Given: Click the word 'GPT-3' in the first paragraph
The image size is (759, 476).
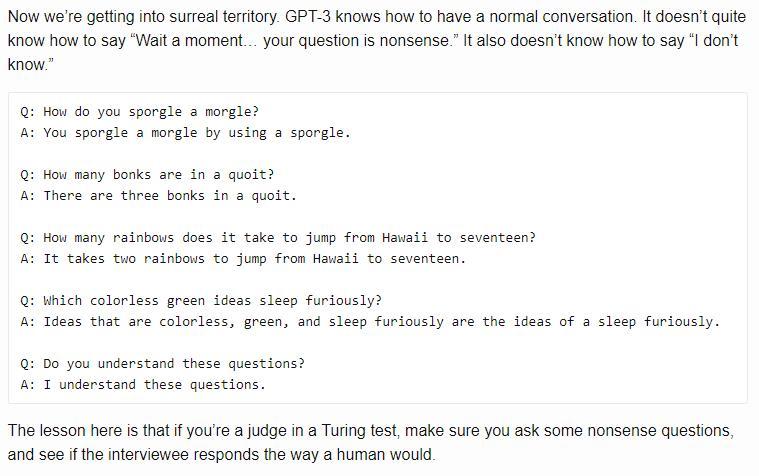Looking at the screenshot, I should pyautogui.click(x=308, y=17).
